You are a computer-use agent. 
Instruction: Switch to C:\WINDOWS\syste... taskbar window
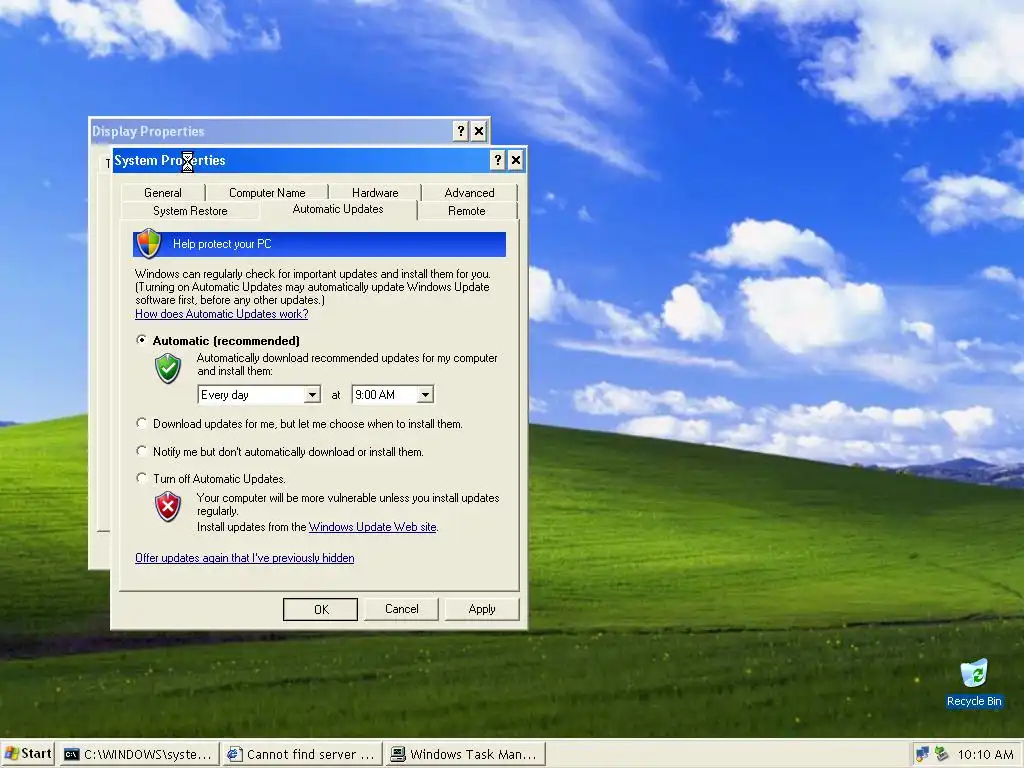point(138,754)
